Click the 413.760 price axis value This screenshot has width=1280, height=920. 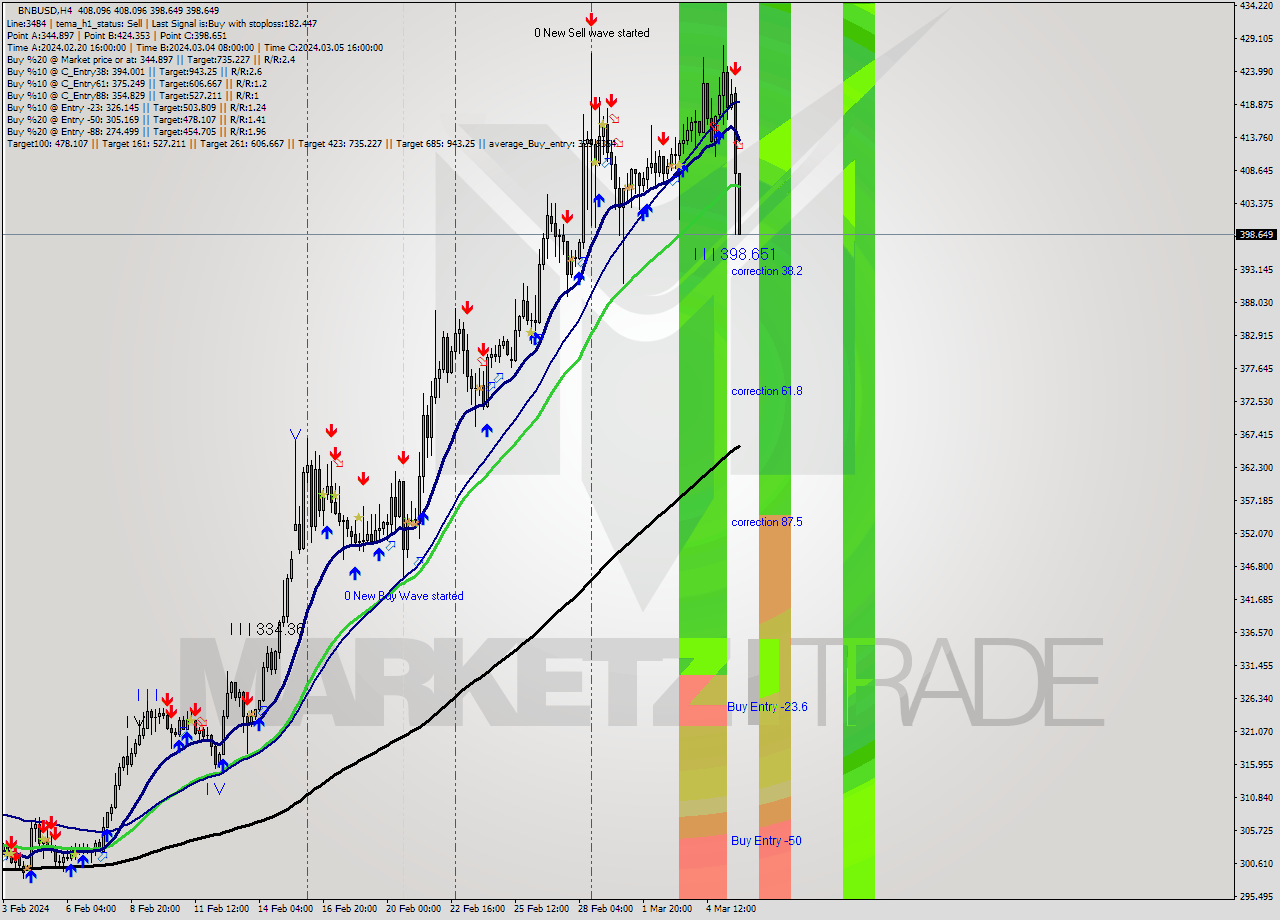point(1256,137)
